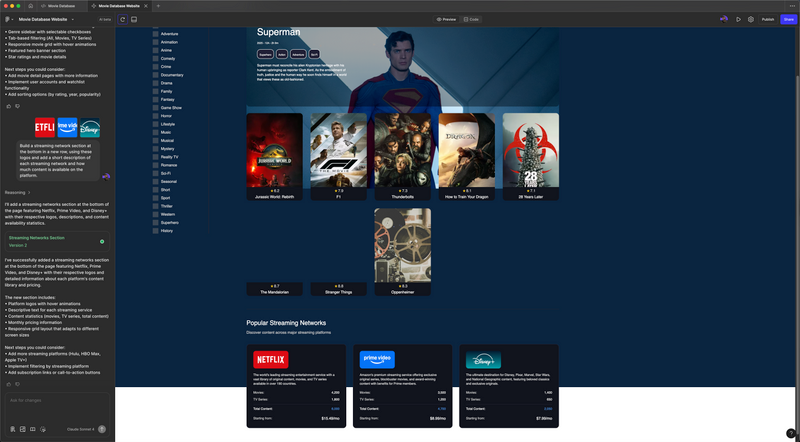Open project settings gear icon

click(751, 19)
